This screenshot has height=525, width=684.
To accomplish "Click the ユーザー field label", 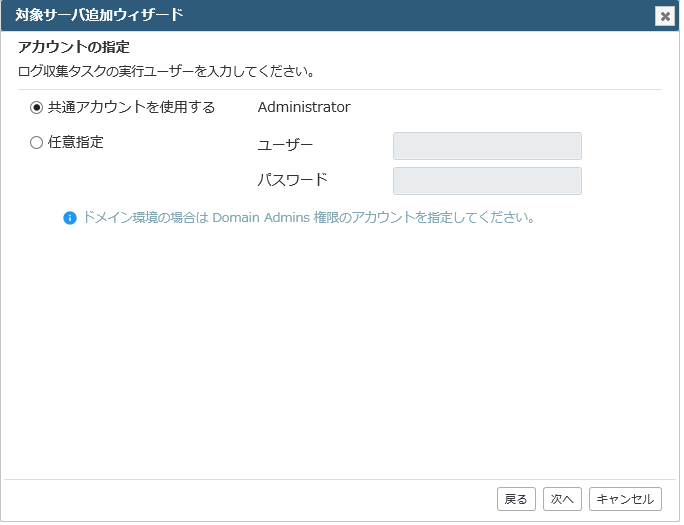I will click(287, 145).
